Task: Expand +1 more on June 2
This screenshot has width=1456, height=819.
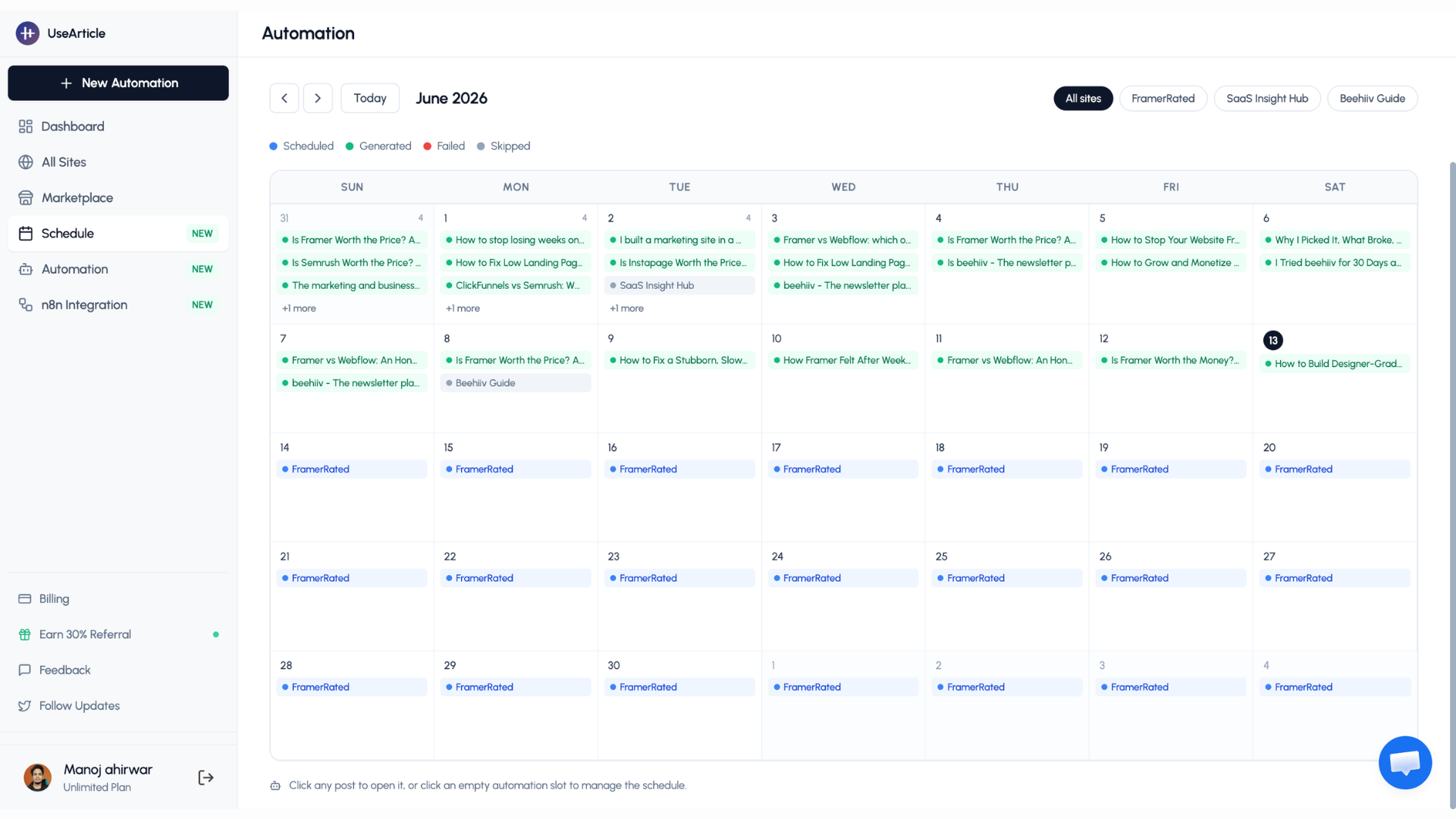Action: click(626, 309)
